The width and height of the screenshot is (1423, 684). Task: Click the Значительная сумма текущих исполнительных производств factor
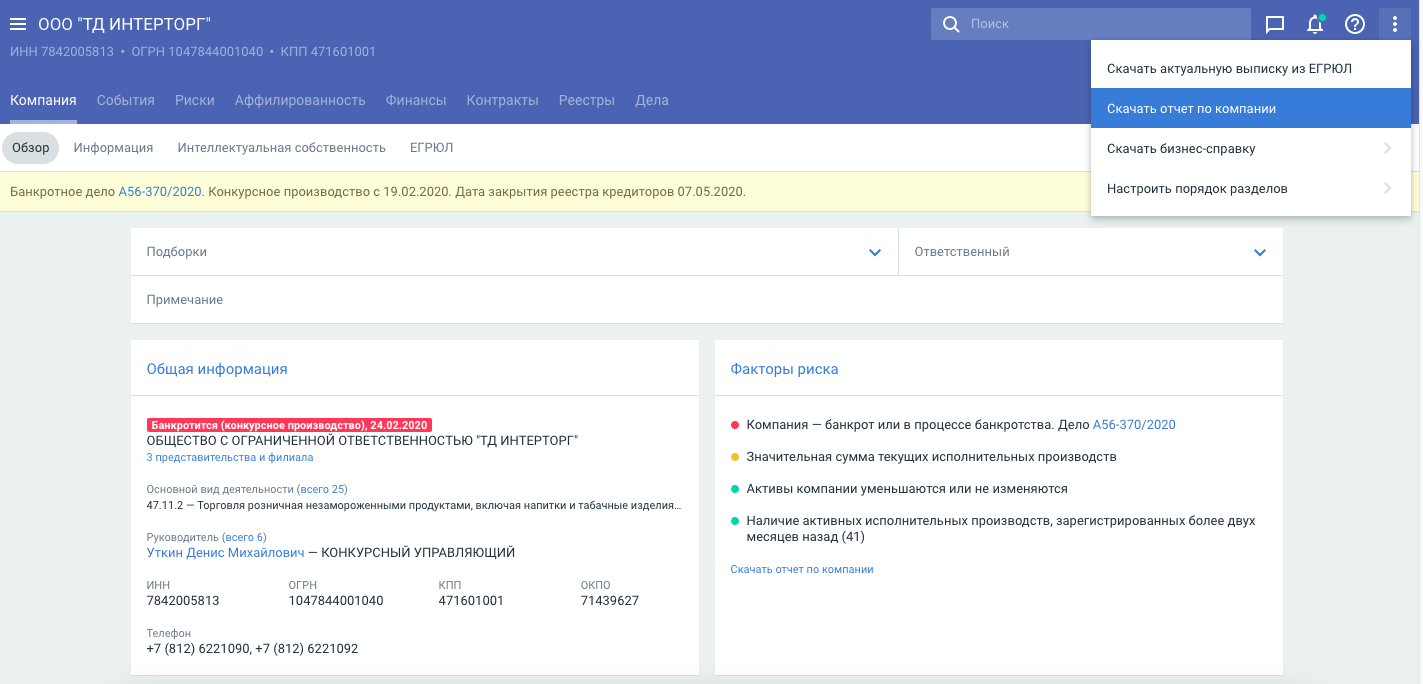(931, 457)
